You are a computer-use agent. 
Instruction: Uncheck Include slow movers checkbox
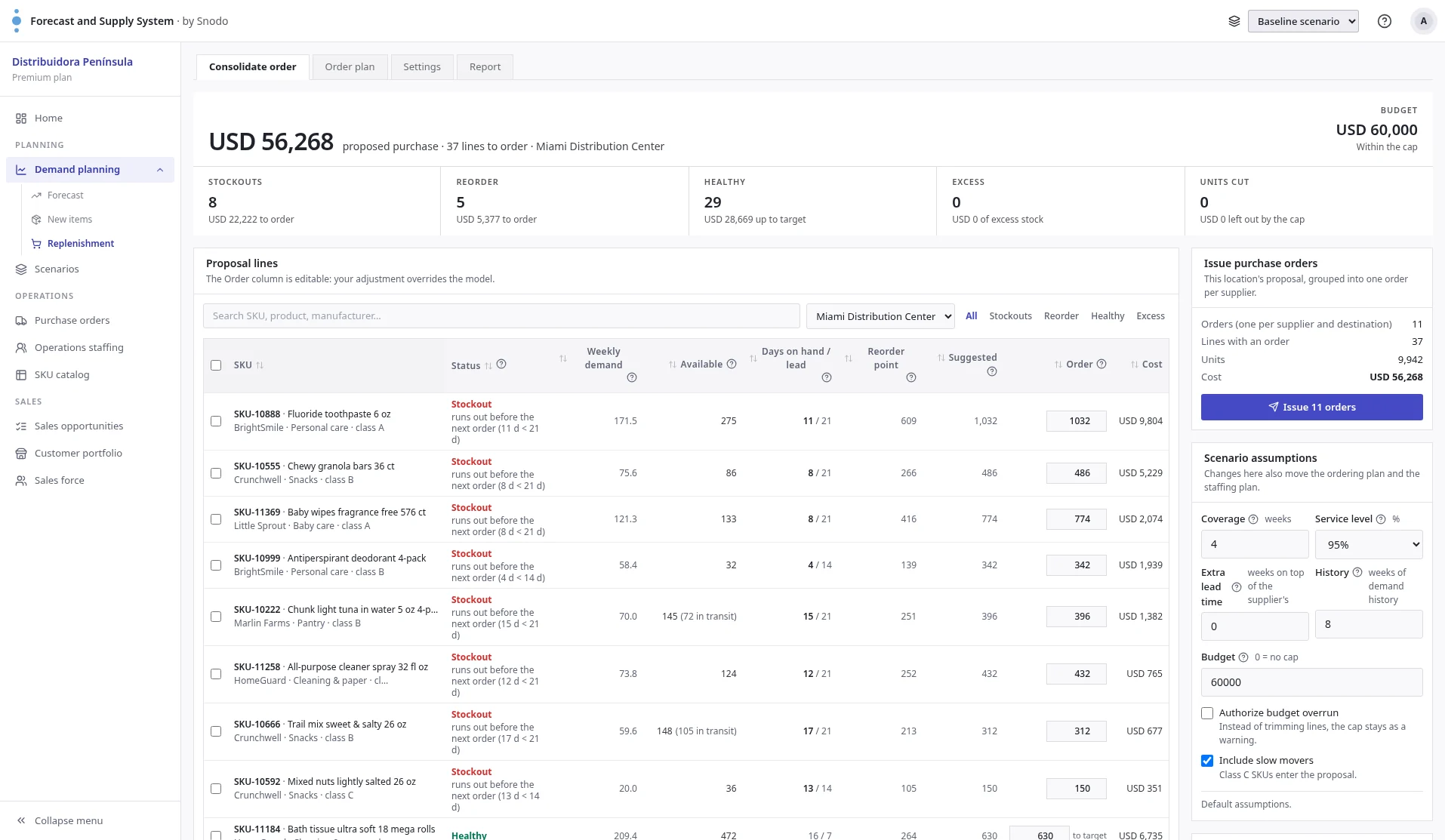[1207, 761]
